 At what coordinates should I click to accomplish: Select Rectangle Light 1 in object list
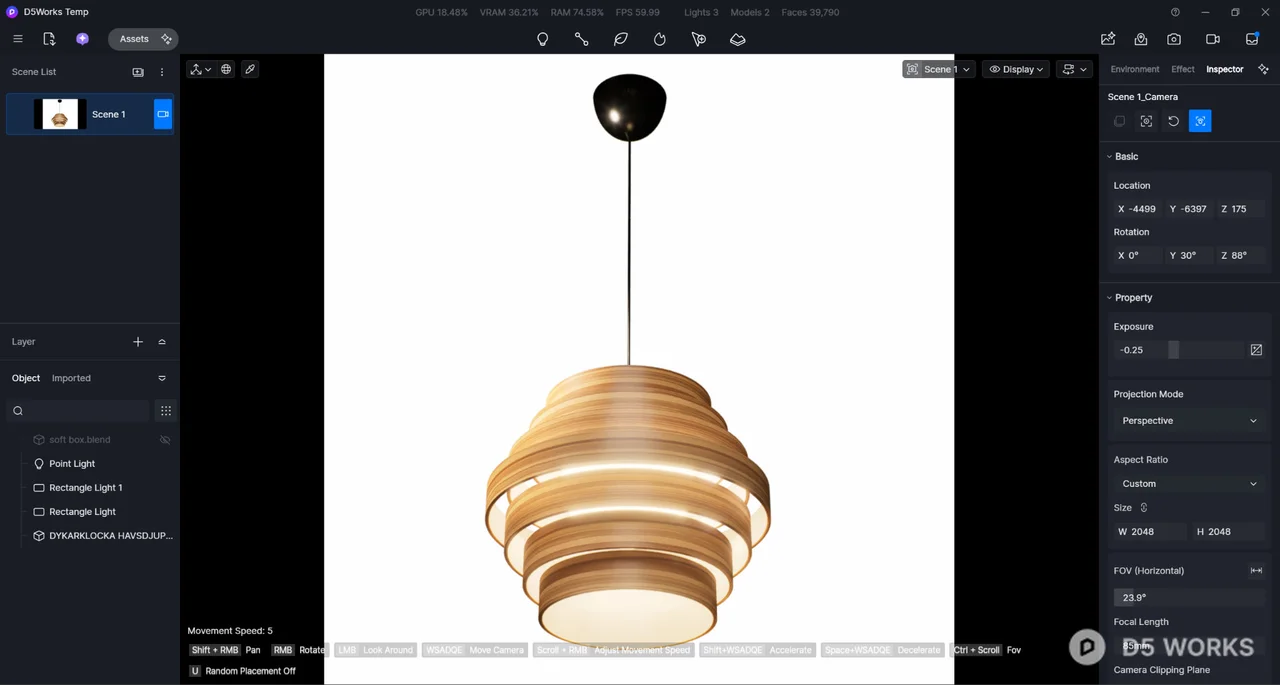86,488
